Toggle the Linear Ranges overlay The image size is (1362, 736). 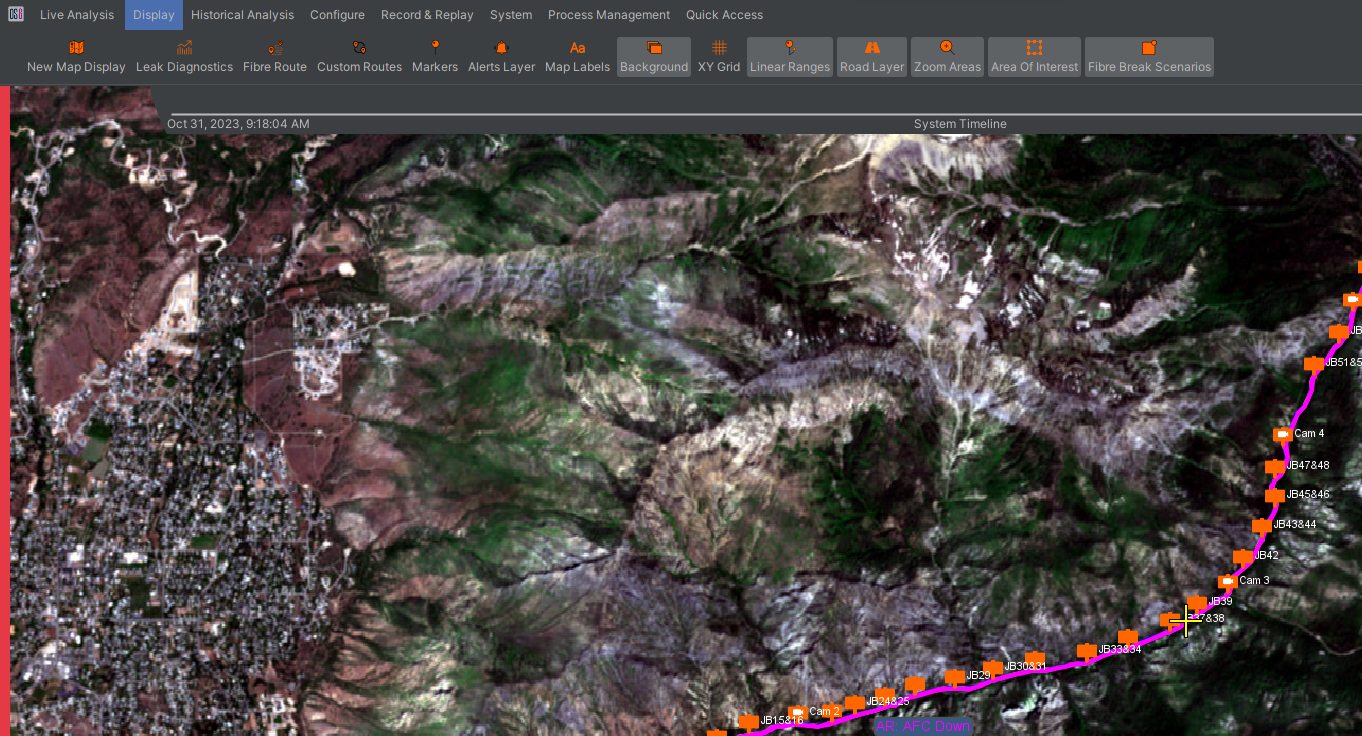click(789, 57)
